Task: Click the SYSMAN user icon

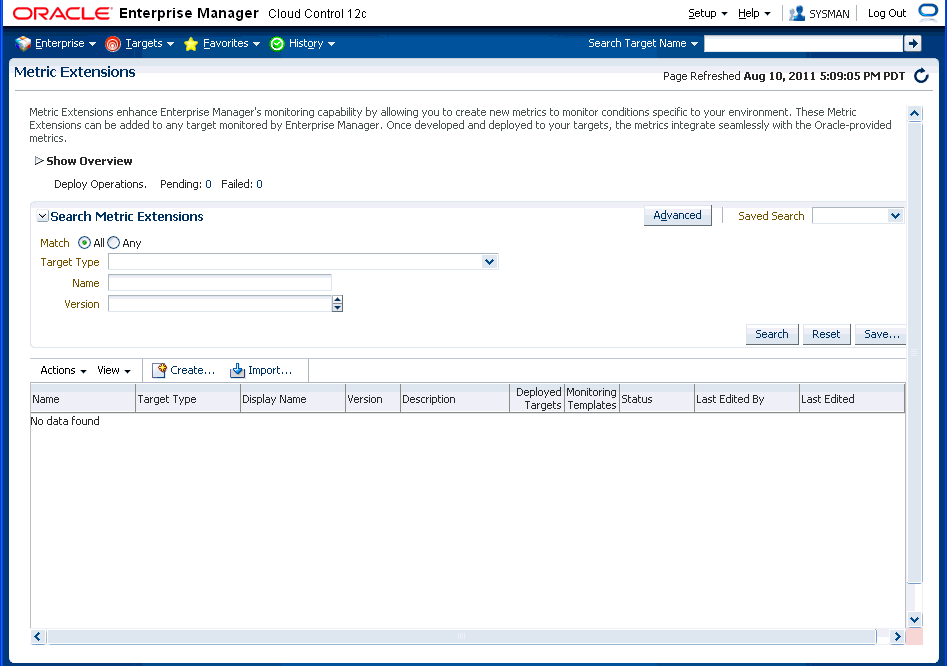Action: 797,13
